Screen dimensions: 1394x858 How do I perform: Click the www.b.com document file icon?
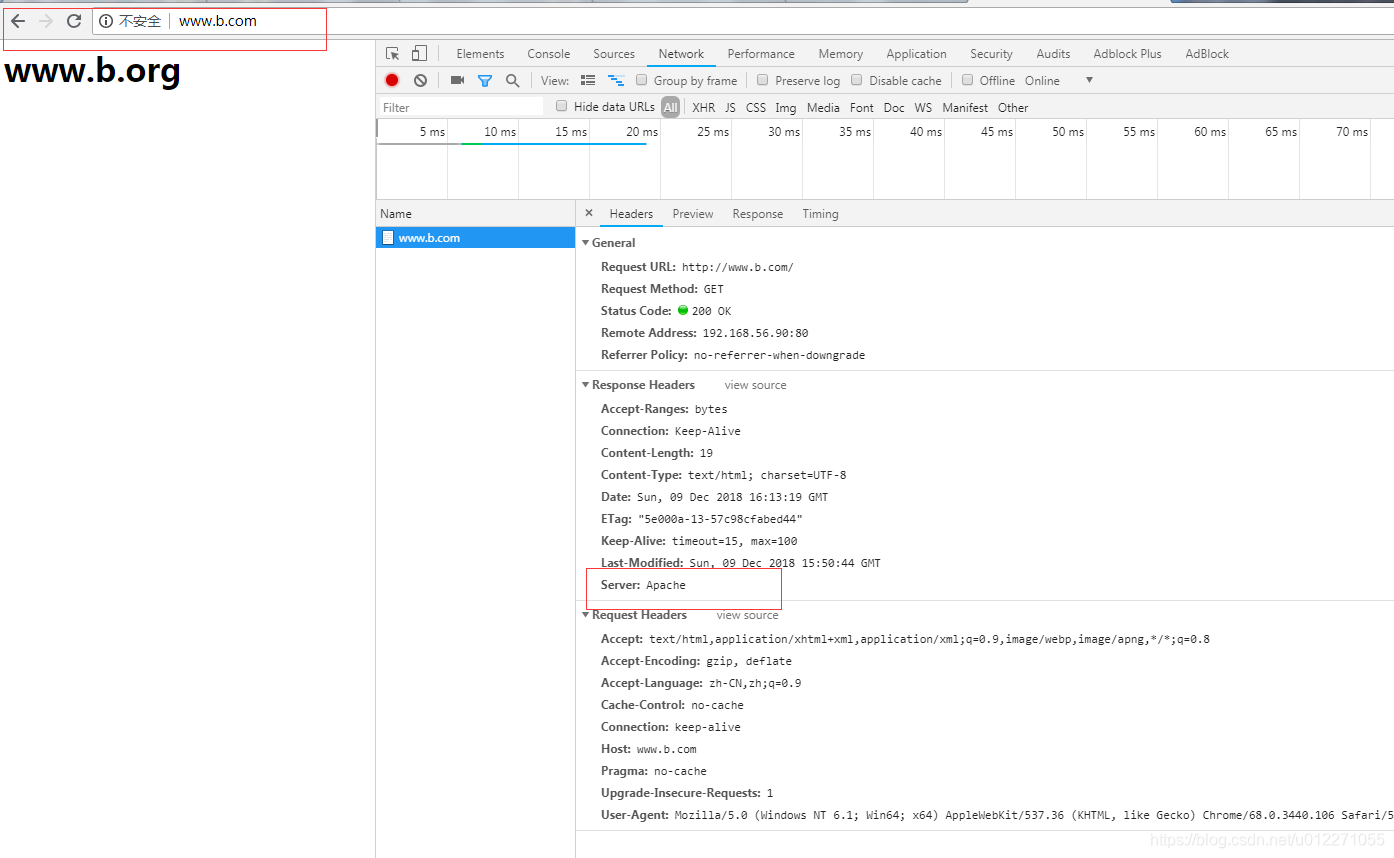(x=388, y=238)
